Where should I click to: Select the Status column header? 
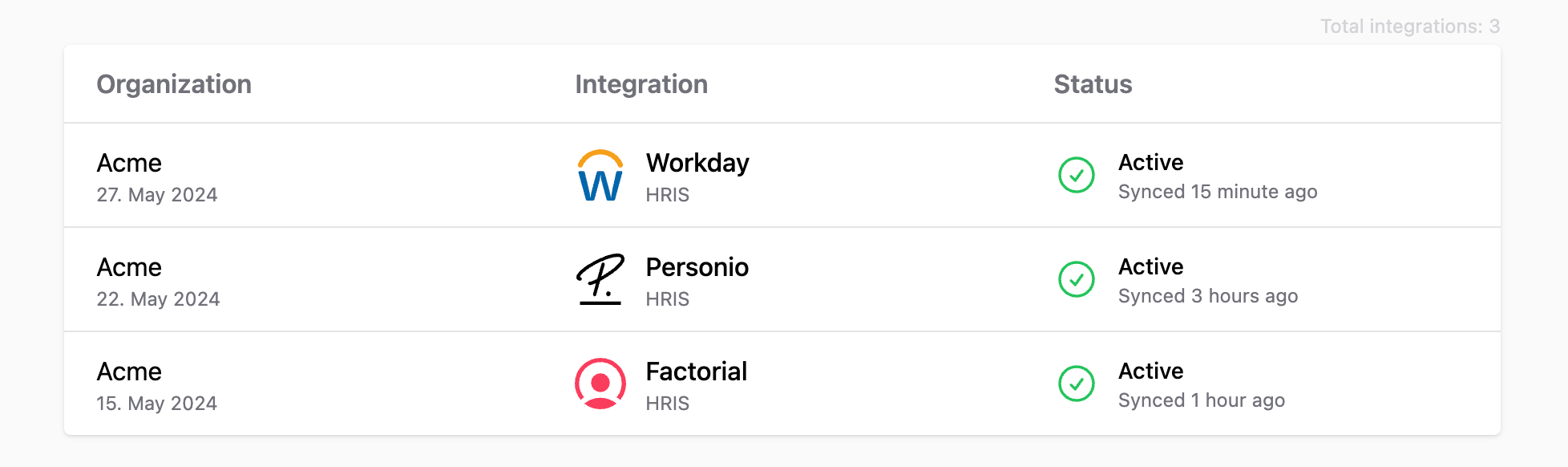(1093, 84)
